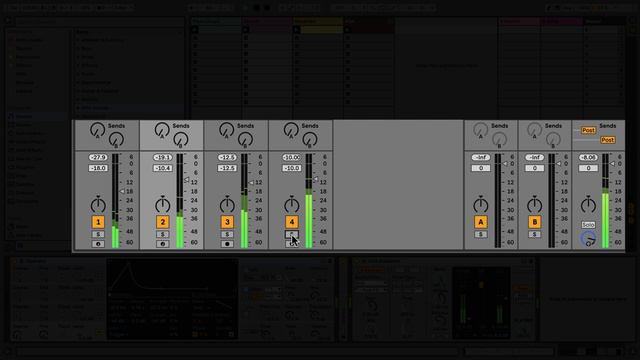The height and width of the screenshot is (360, 640).
Task: Click track 2 volume field showing -10.4
Action: pyautogui.click(x=162, y=168)
